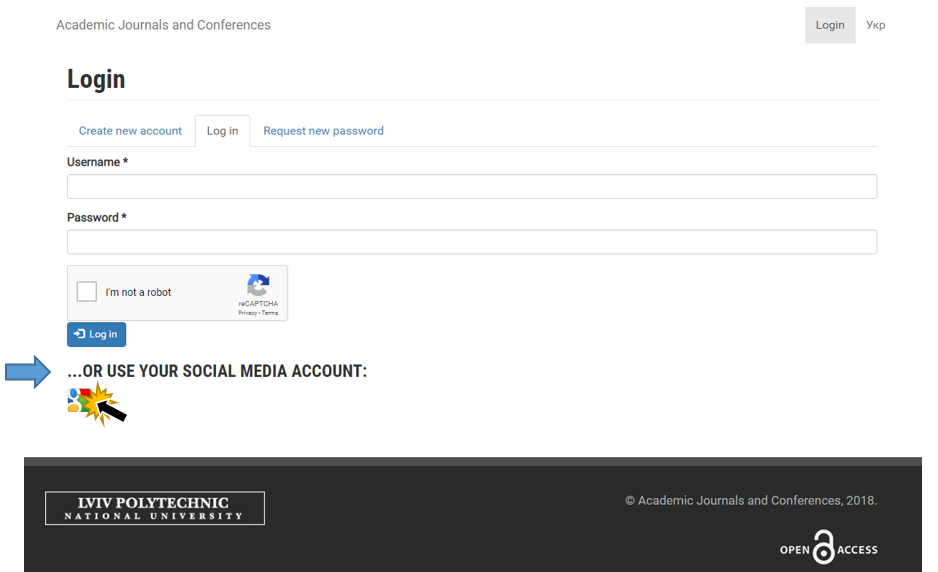The height and width of the screenshot is (572, 938).
Task: Select the Log in tab
Action: click(223, 130)
